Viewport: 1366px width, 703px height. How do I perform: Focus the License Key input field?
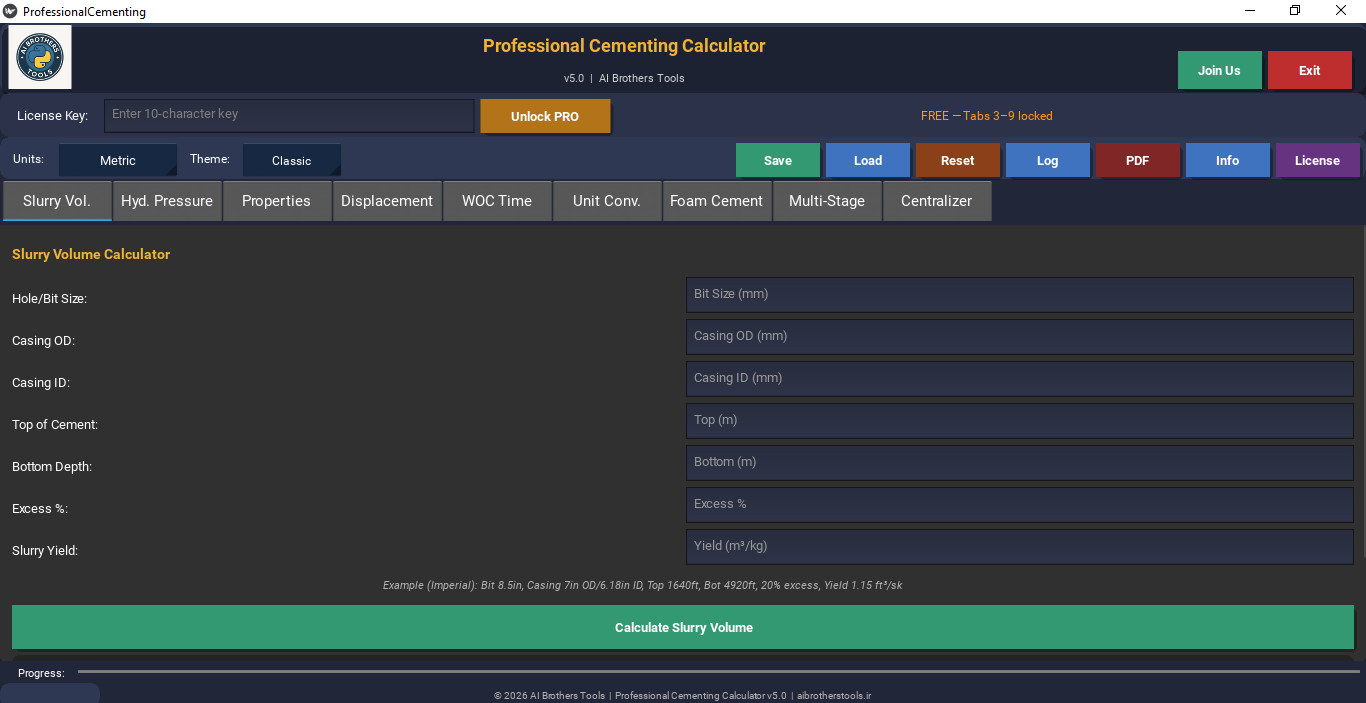(x=289, y=115)
